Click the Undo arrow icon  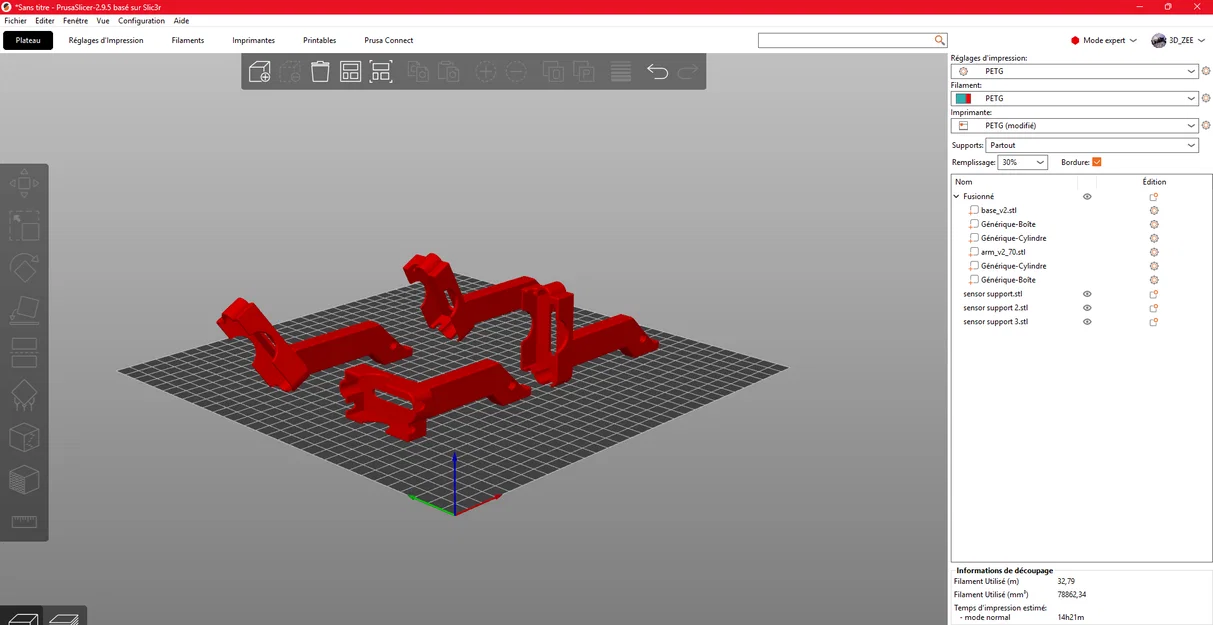coord(657,71)
